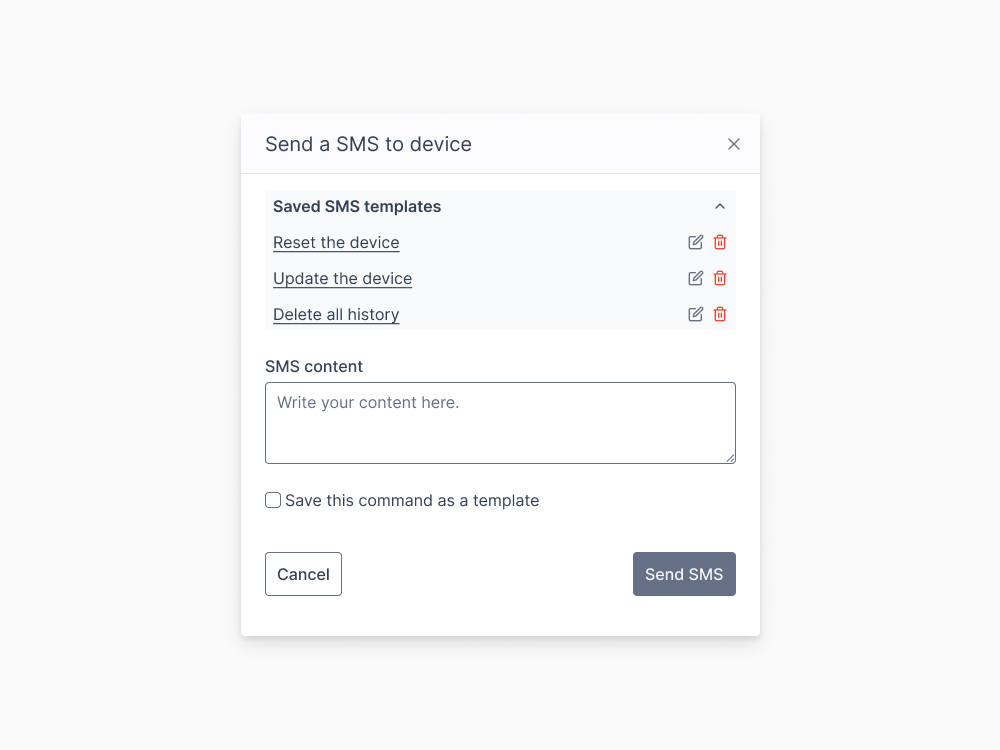
Task: Edit the Delete all history template
Action: [x=695, y=314]
